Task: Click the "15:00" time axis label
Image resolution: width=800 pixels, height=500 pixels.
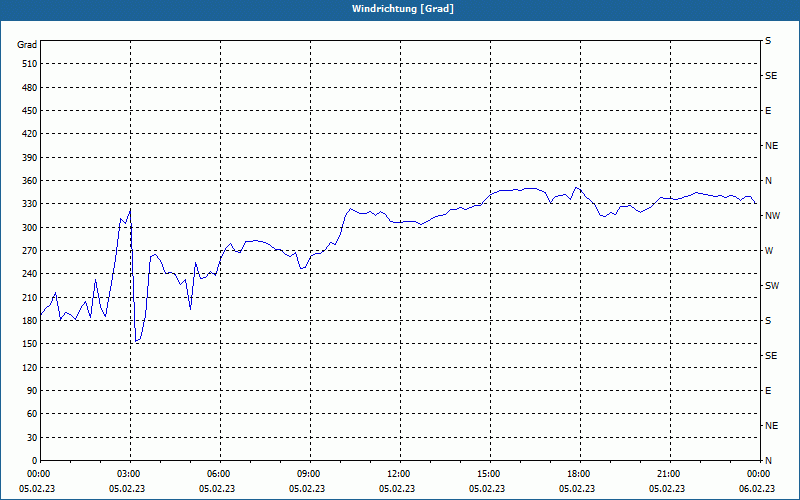Action: [488, 474]
